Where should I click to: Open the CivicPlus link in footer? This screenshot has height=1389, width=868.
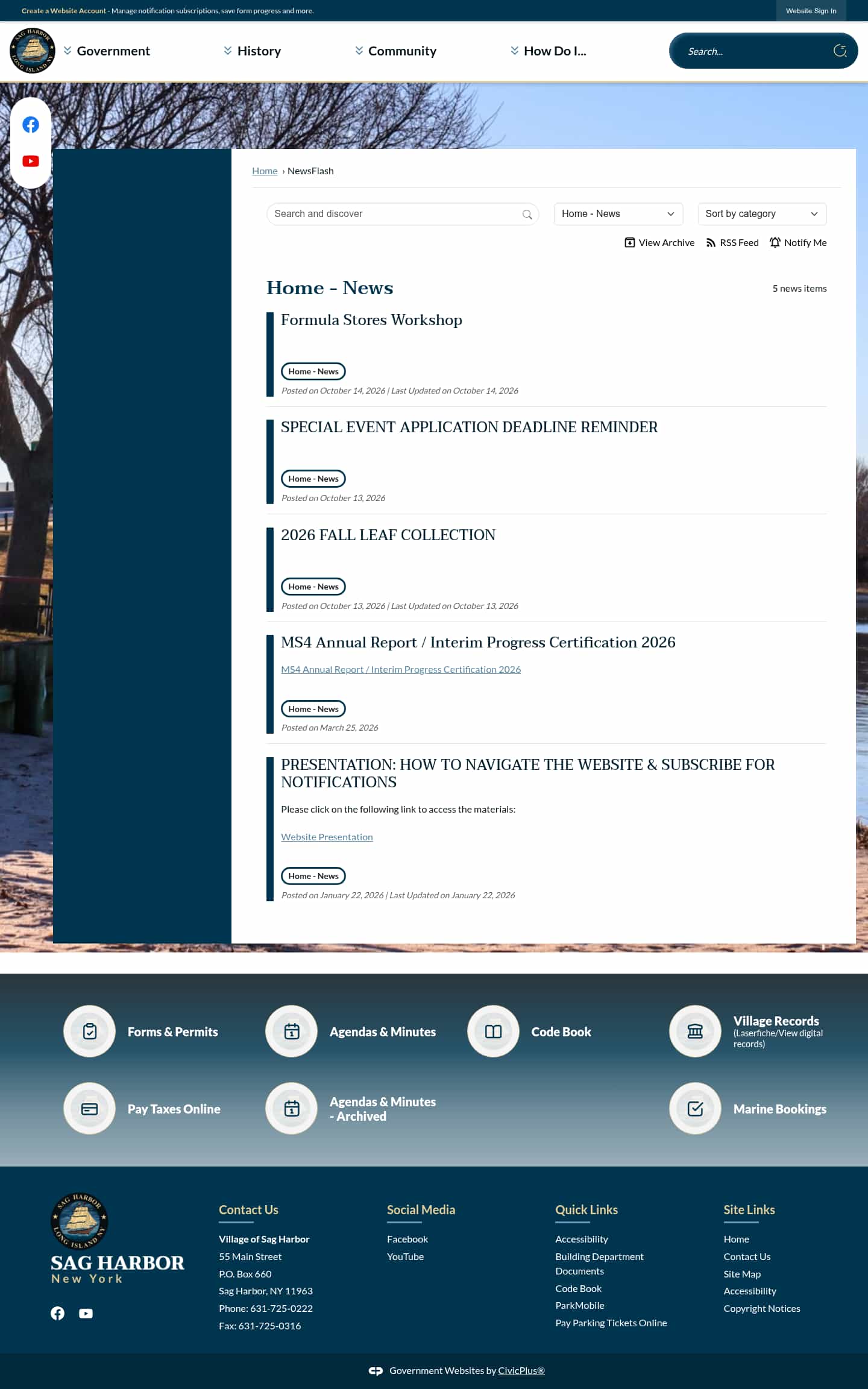(x=521, y=1370)
